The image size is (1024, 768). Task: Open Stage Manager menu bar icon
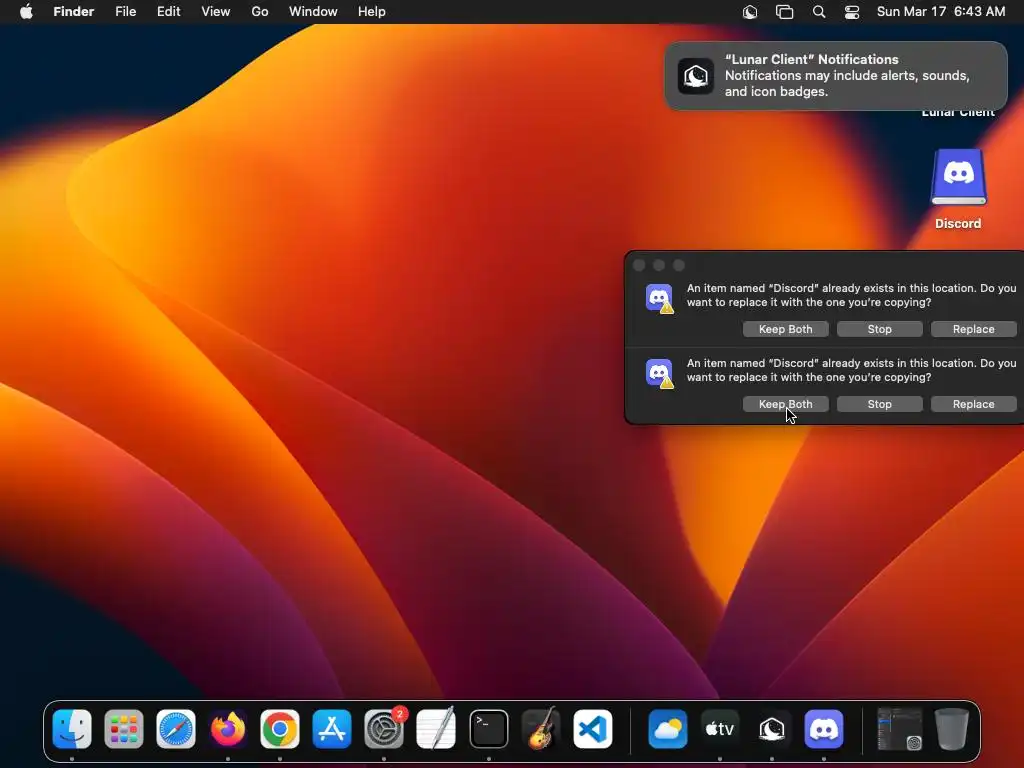784,12
